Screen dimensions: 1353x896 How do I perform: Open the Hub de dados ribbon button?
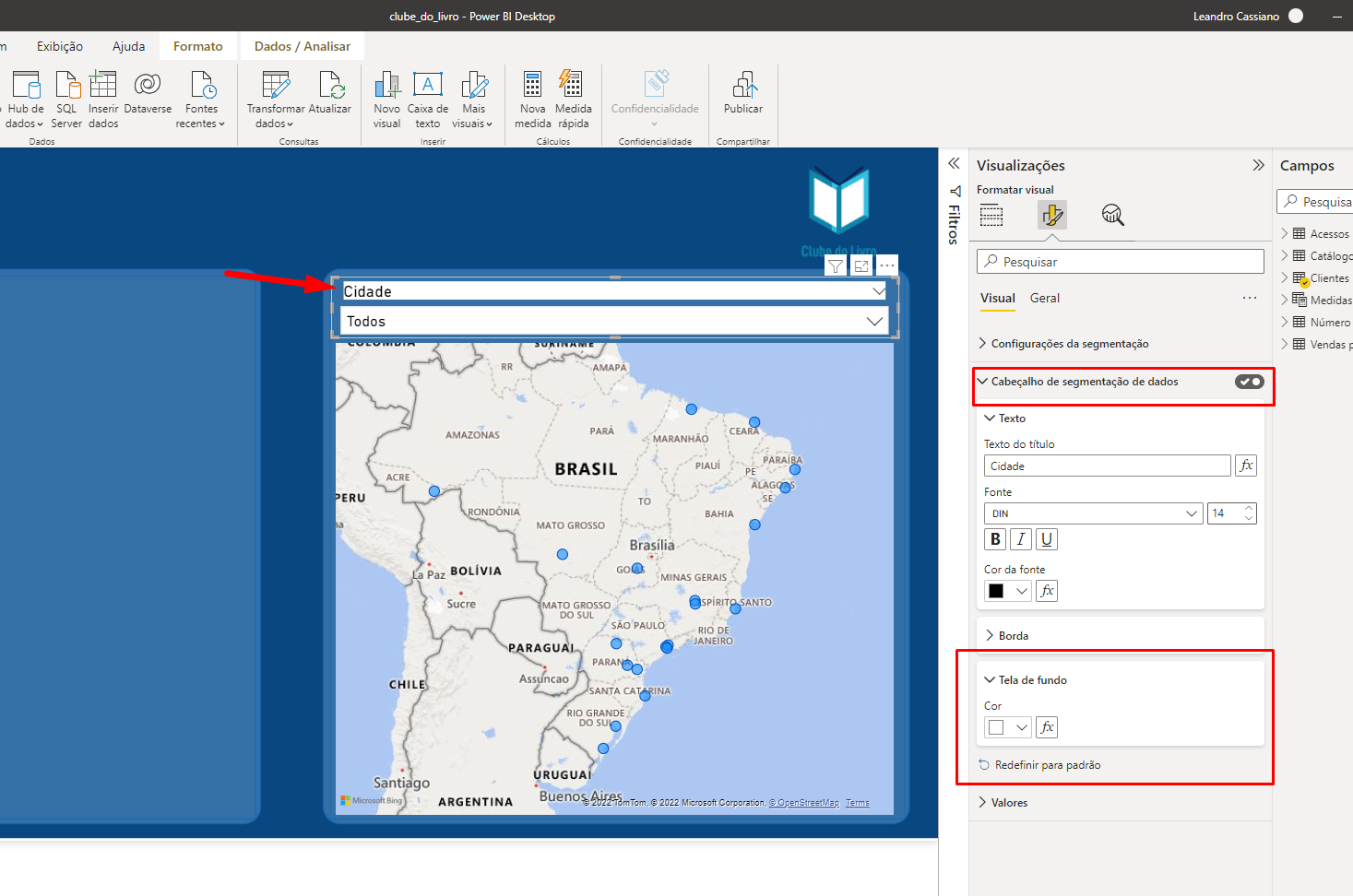[25, 100]
